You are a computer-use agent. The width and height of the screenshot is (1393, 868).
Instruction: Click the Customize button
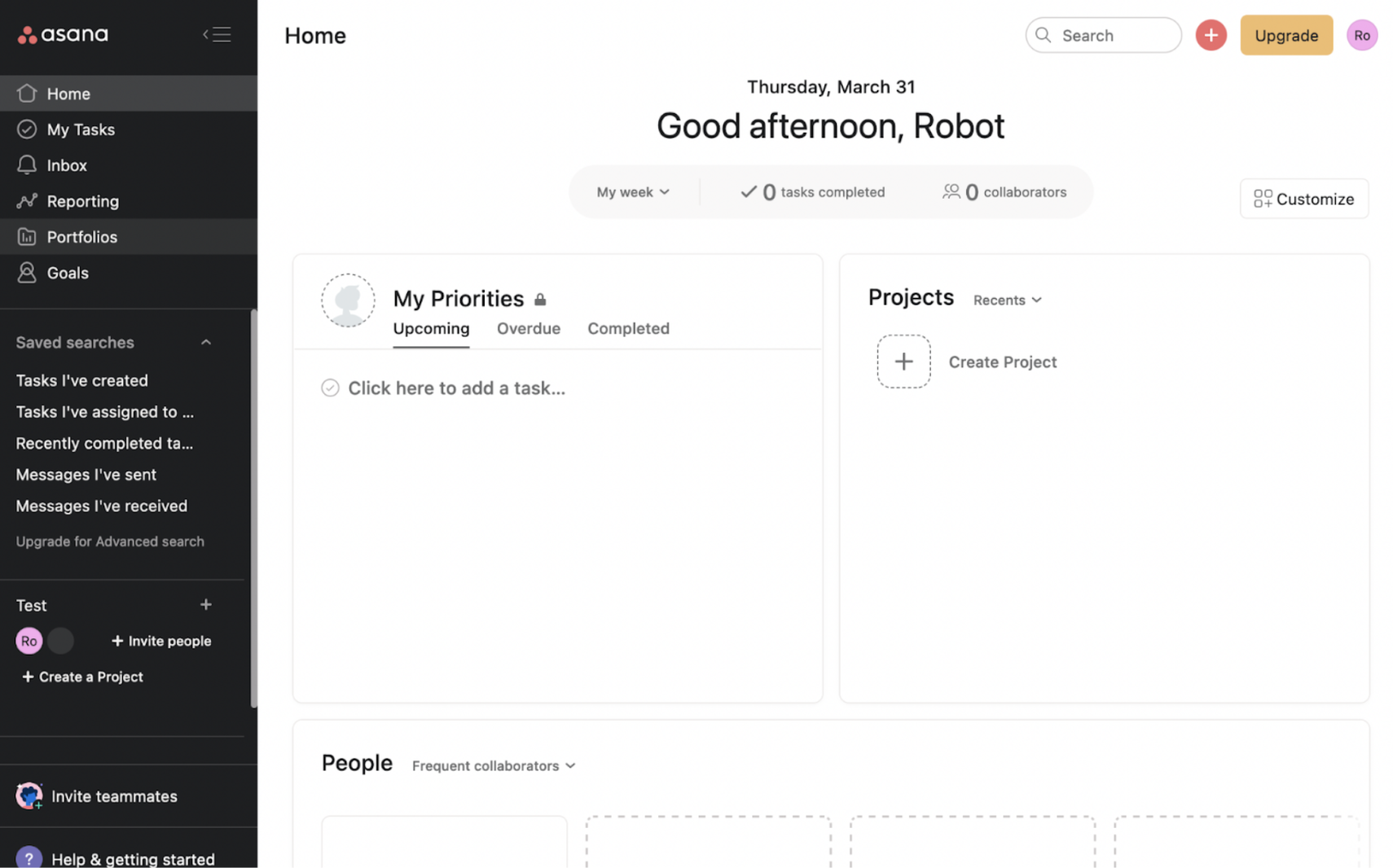click(1303, 199)
